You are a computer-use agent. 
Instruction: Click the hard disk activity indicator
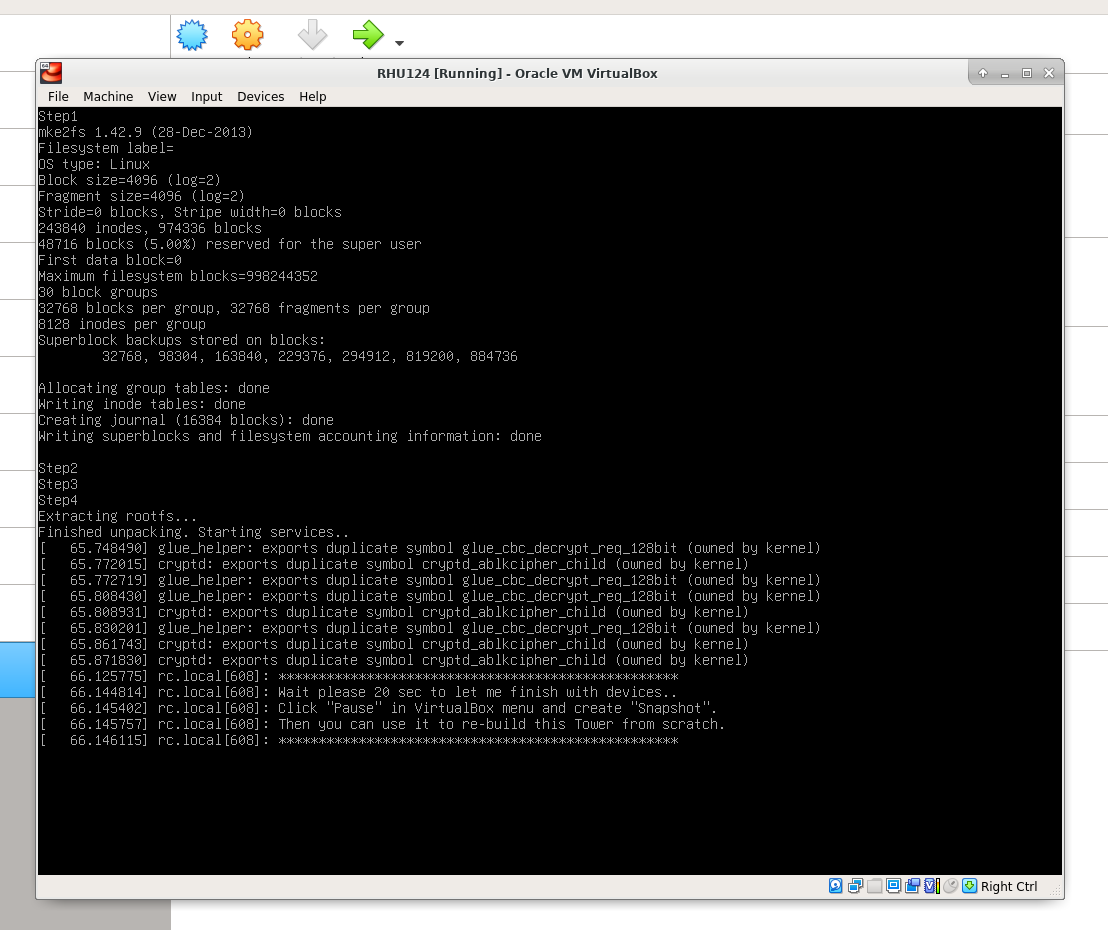click(x=835, y=886)
